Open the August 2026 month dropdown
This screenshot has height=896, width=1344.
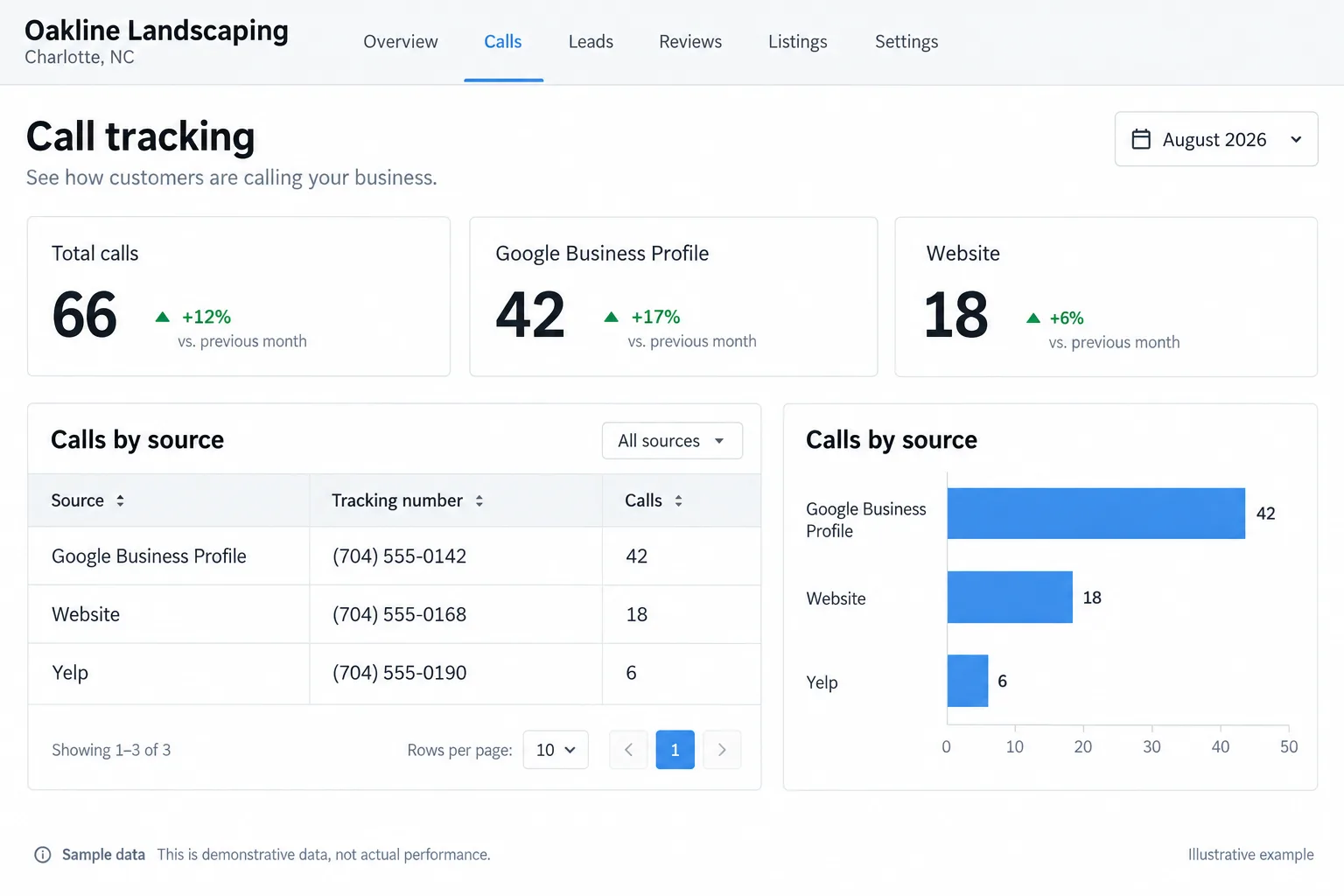pyautogui.click(x=1216, y=139)
